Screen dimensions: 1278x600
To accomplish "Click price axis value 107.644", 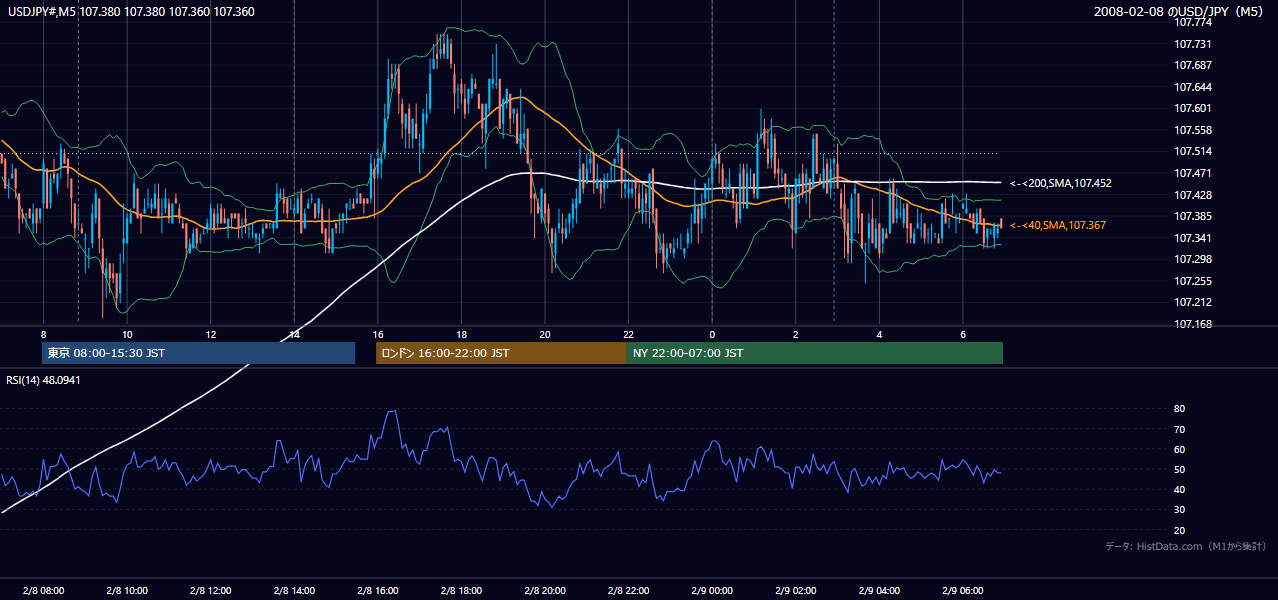I will 1194,87.
